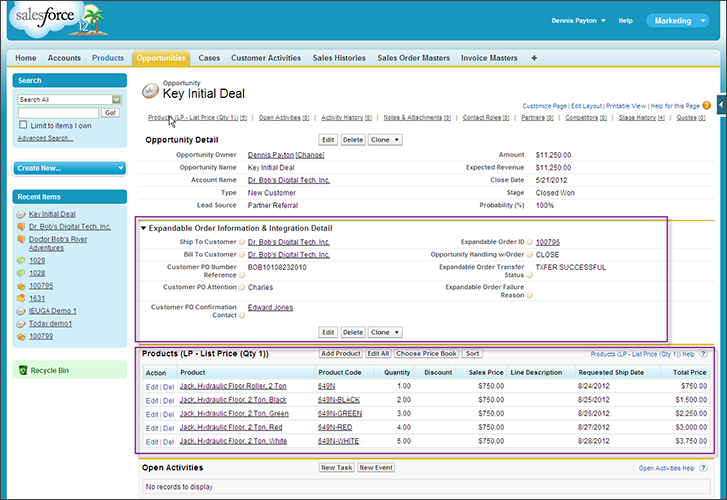This screenshot has width=727, height=500.
Task: Click the Sort products button
Action: (x=472, y=353)
